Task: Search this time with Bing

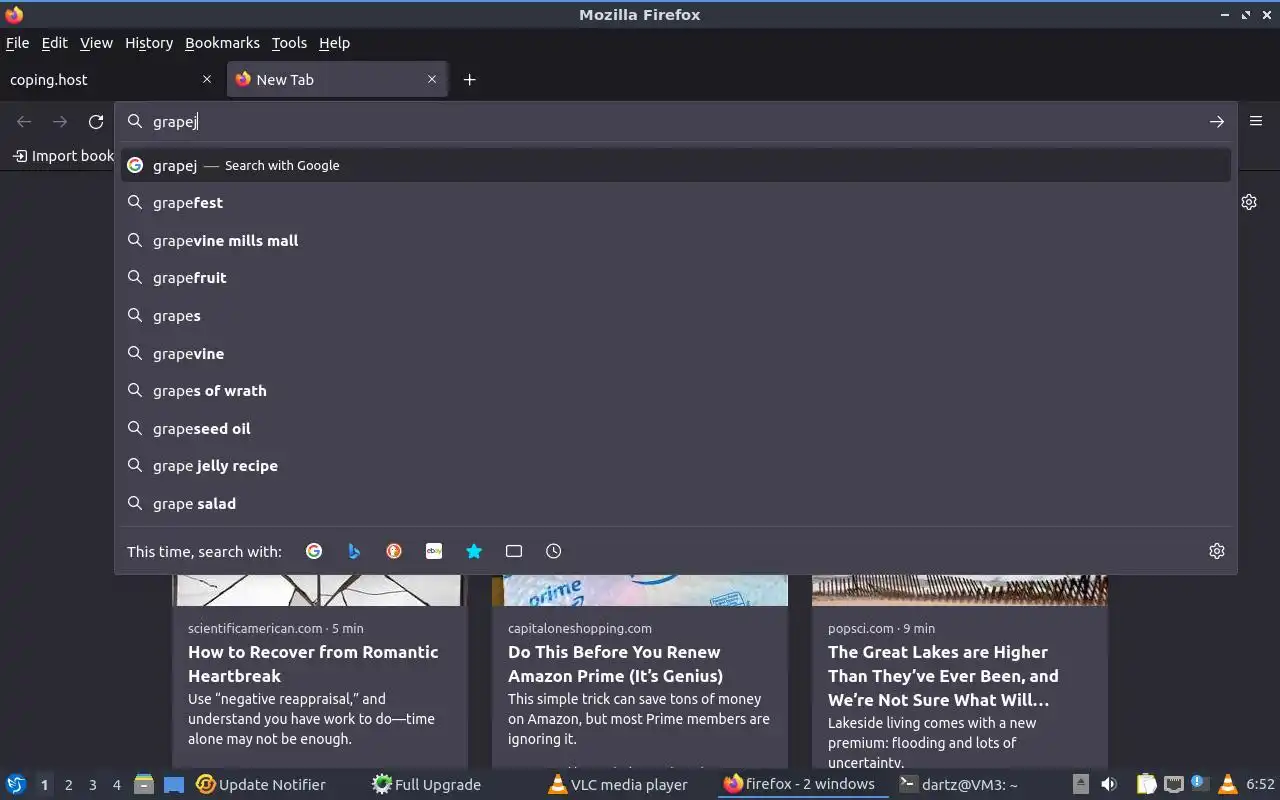Action: click(x=354, y=551)
